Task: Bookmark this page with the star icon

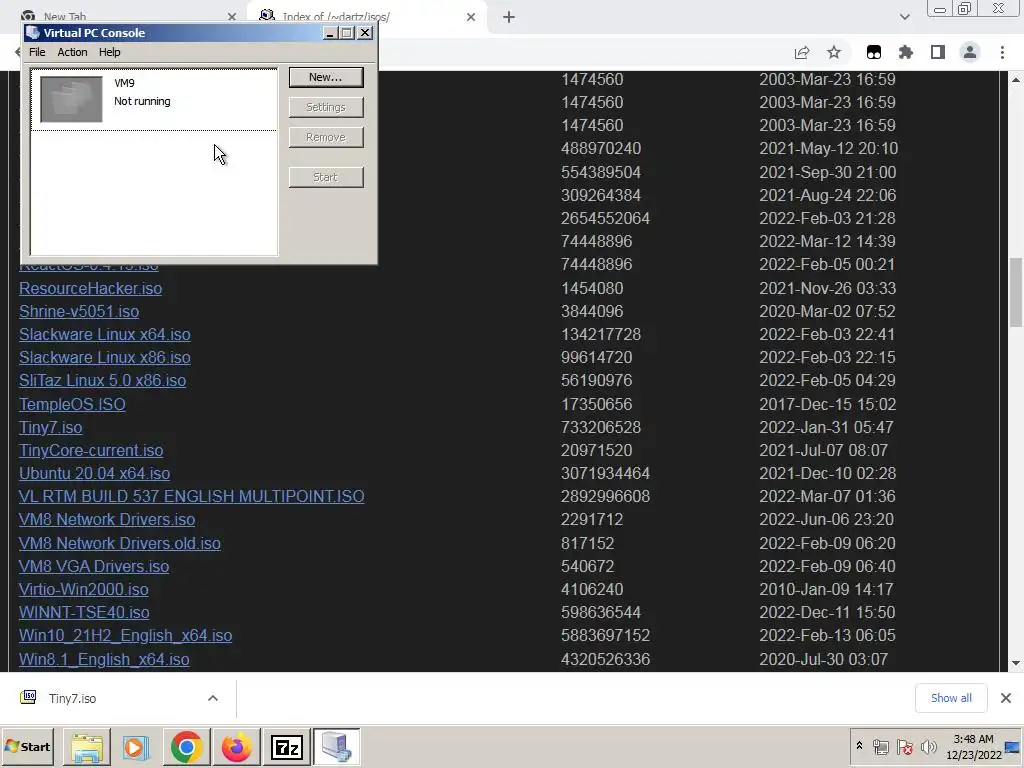Action: coord(834,52)
